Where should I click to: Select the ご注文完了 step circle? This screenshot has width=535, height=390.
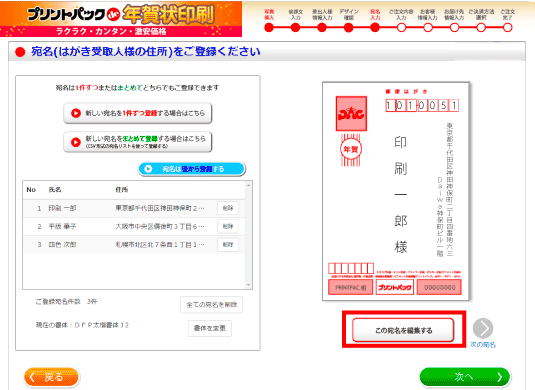click(507, 28)
